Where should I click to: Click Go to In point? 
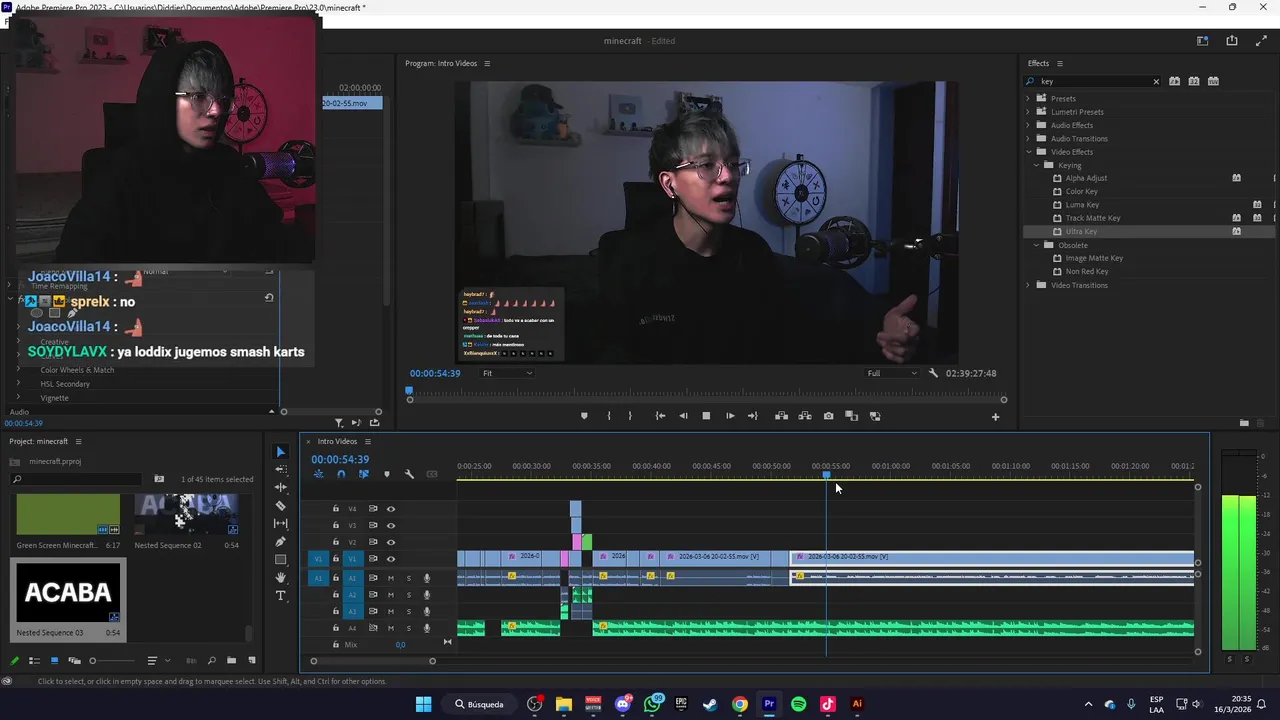(660, 416)
